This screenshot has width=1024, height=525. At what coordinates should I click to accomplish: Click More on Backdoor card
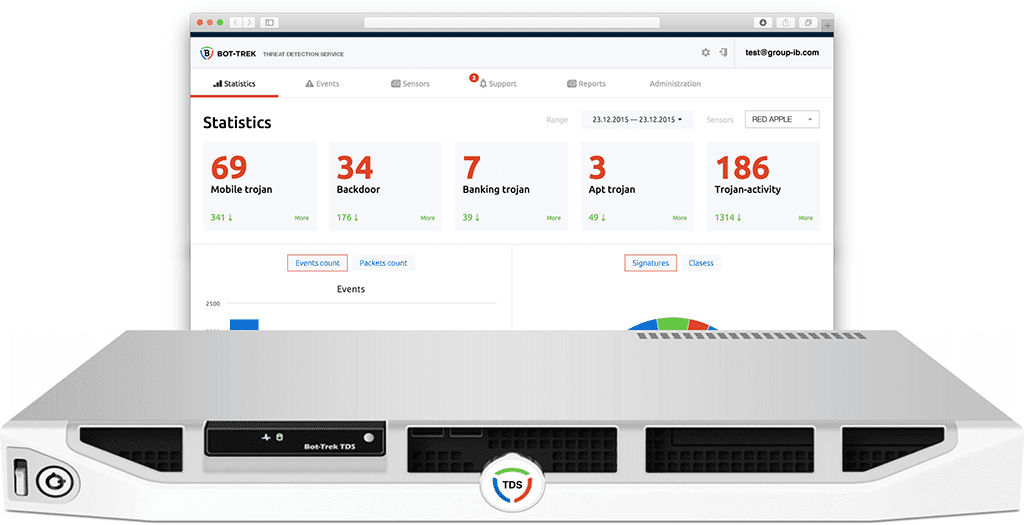(428, 218)
